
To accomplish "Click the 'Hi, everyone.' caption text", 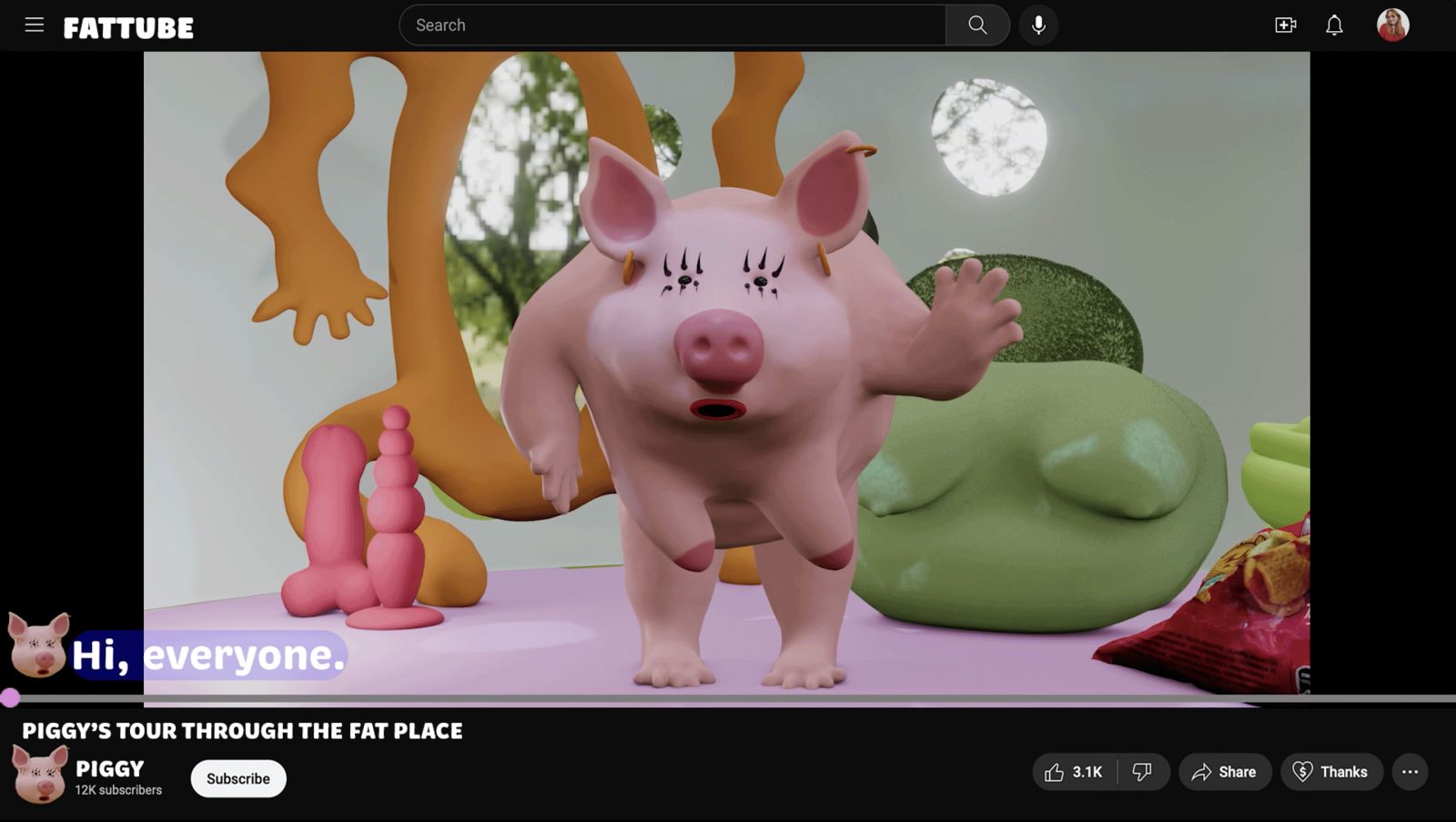I will click(x=208, y=655).
